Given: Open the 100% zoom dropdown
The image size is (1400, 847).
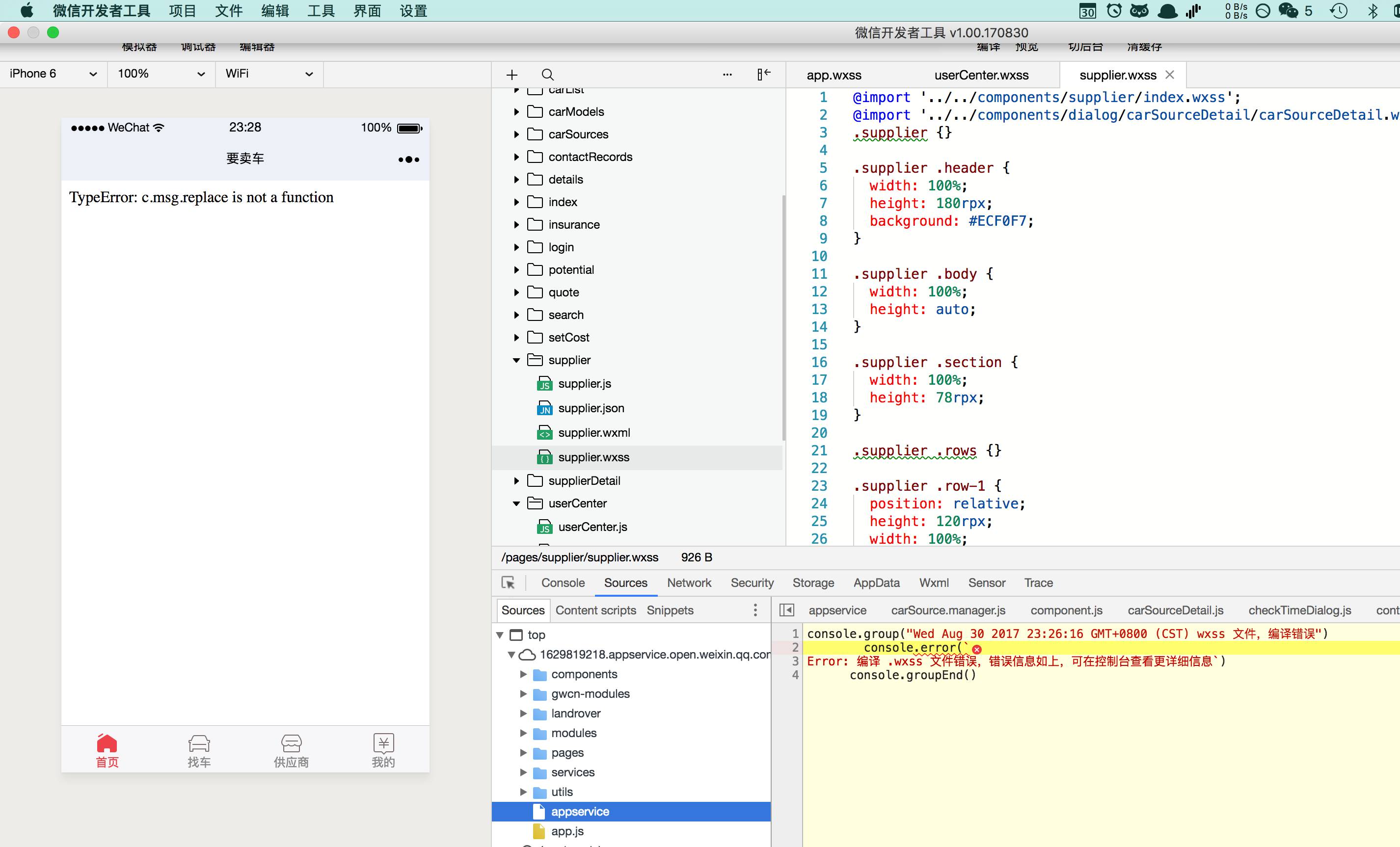Looking at the screenshot, I should 161,74.
